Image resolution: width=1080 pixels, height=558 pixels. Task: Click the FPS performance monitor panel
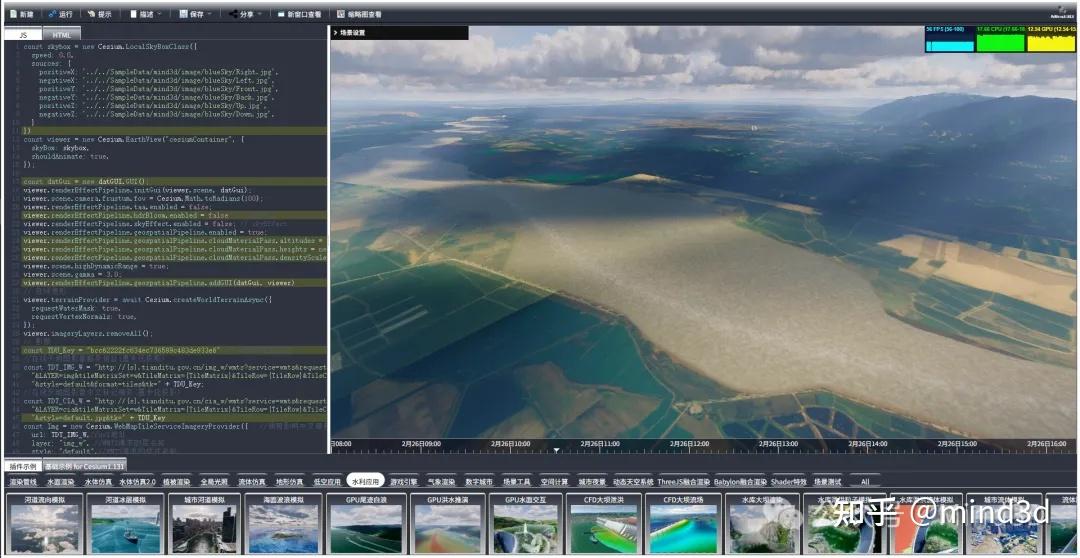[x=949, y=40]
